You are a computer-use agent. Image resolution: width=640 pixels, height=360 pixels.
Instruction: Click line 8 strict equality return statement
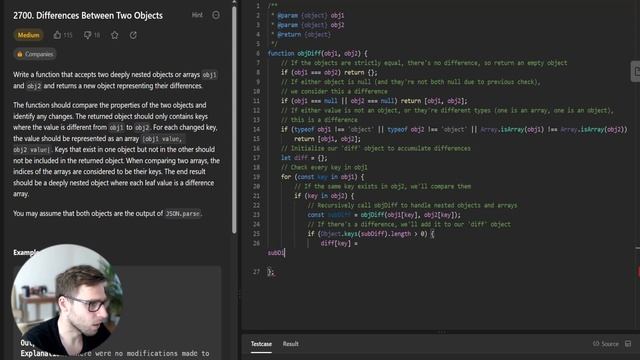click(x=329, y=72)
